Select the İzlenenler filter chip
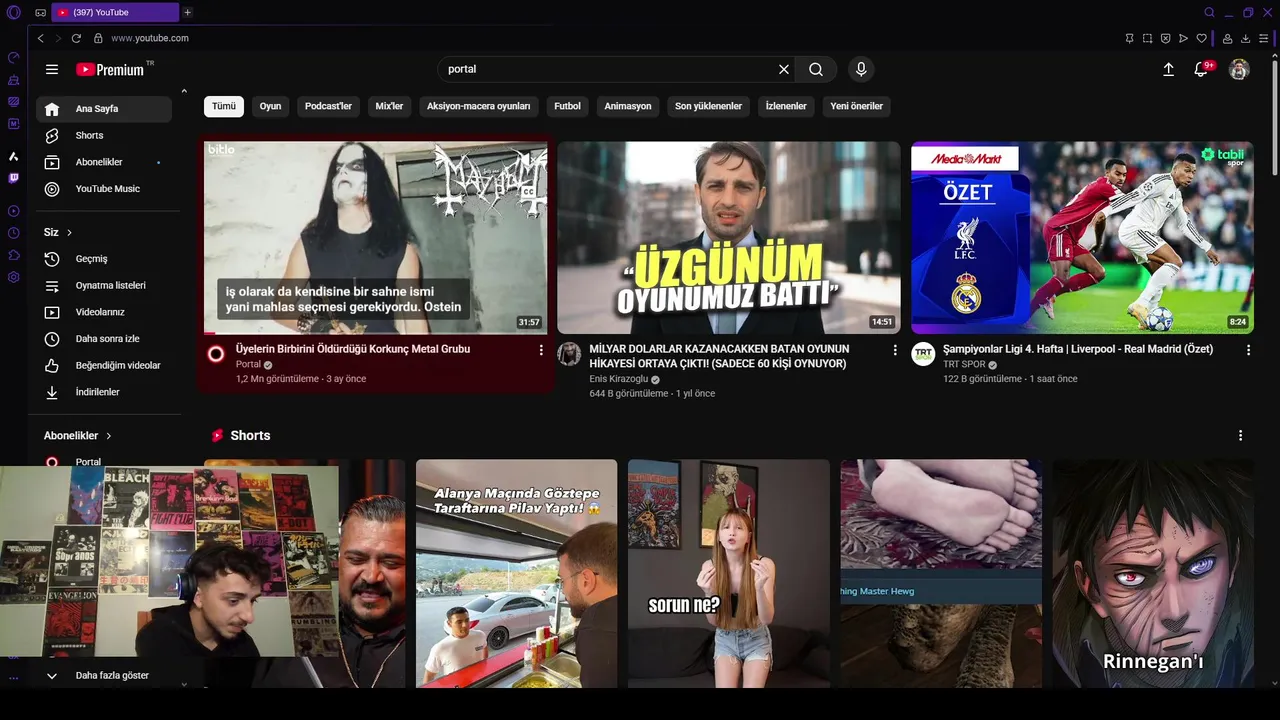Viewport: 1280px width, 720px height. (786, 106)
